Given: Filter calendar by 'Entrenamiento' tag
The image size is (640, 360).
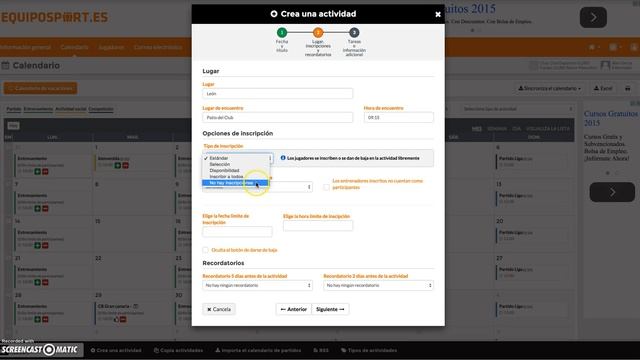Looking at the screenshot, I should pyautogui.click(x=38, y=109).
